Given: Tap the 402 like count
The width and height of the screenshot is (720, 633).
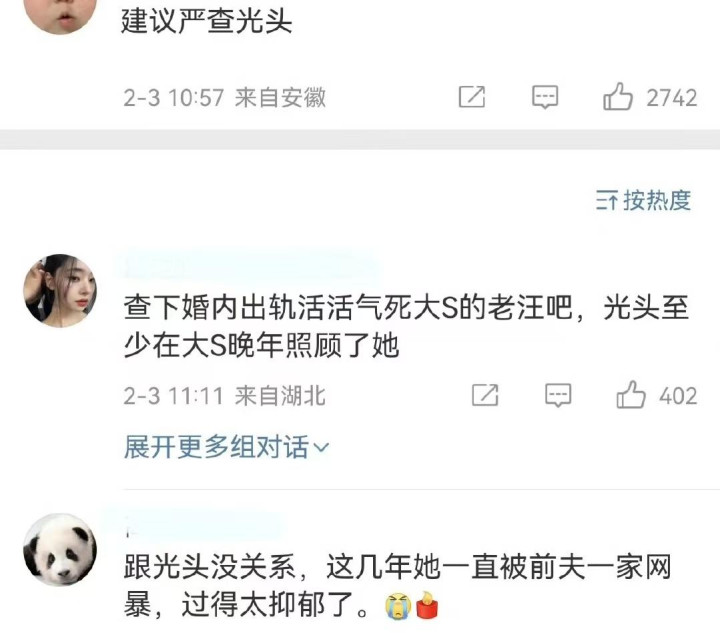Looking at the screenshot, I should (678, 396).
